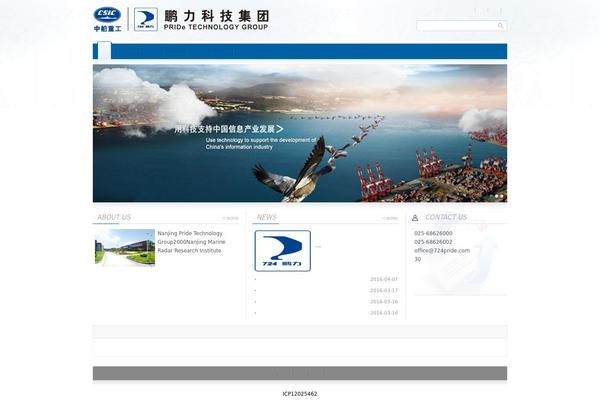
Task: Click the person icon beside CONTACT US
Action: pos(415,218)
